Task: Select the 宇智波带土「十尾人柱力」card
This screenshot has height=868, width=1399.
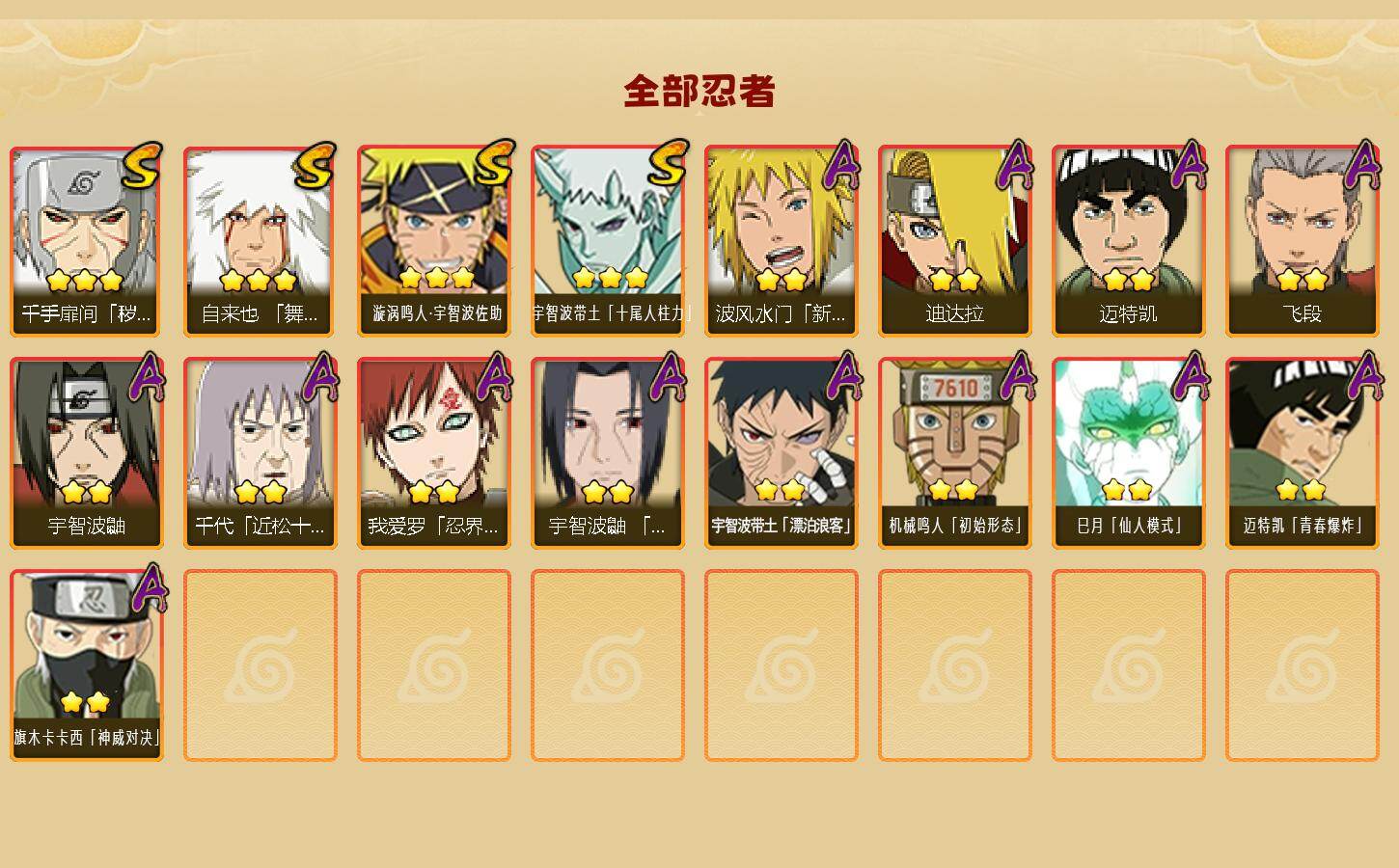Action: pos(608,241)
